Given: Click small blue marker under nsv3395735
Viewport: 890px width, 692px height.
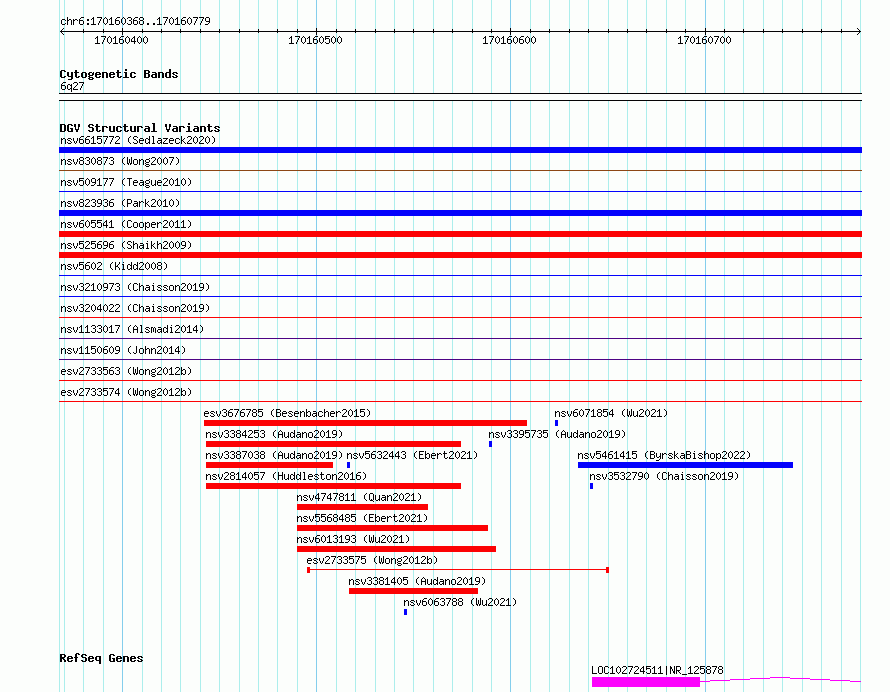Looking at the screenshot, I should pyautogui.click(x=490, y=444).
